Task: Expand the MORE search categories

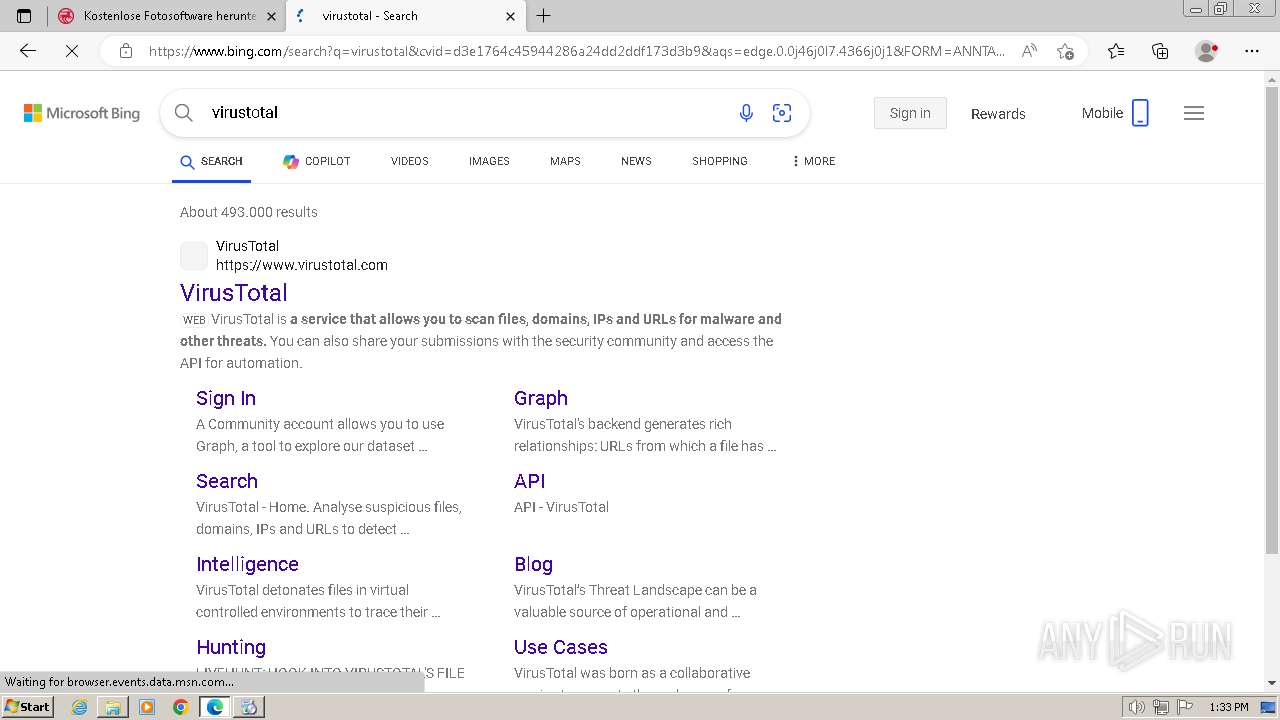Action: coord(813,161)
